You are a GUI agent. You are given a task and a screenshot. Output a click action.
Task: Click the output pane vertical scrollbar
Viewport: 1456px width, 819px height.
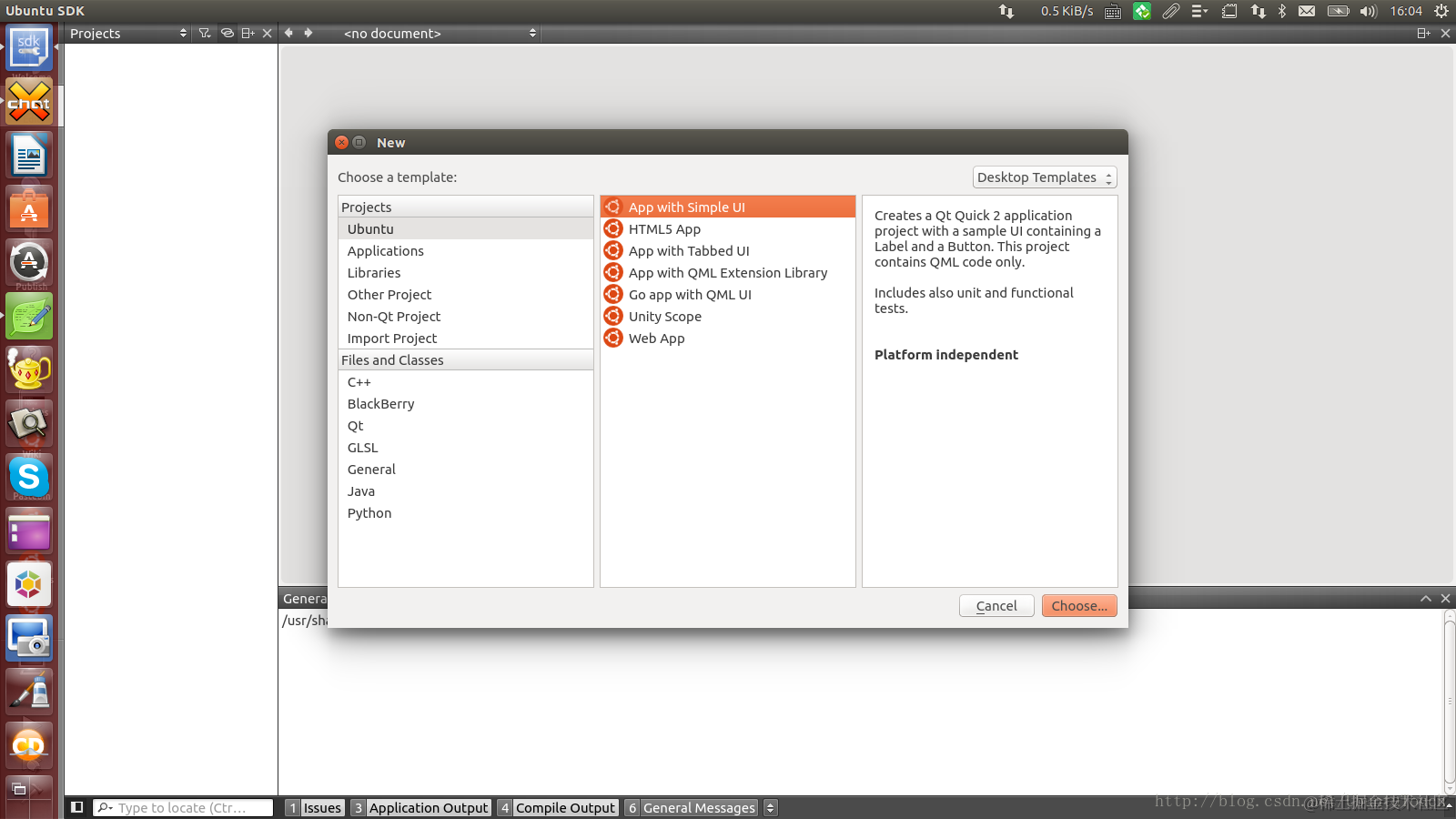(x=1449, y=701)
